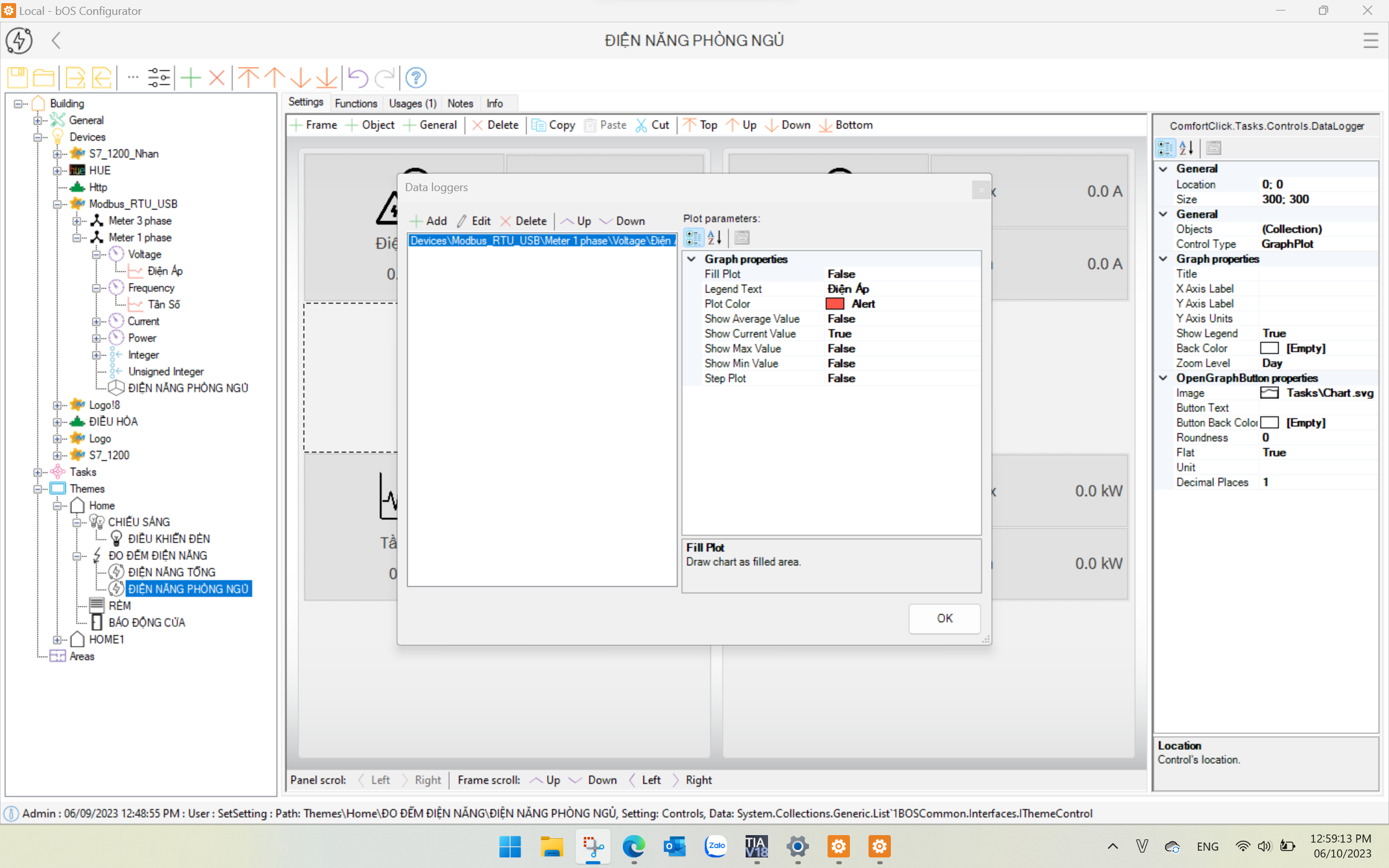Screen dimensions: 1389x868
Task: Click Add in Data loggers dialog
Action: pos(429,221)
